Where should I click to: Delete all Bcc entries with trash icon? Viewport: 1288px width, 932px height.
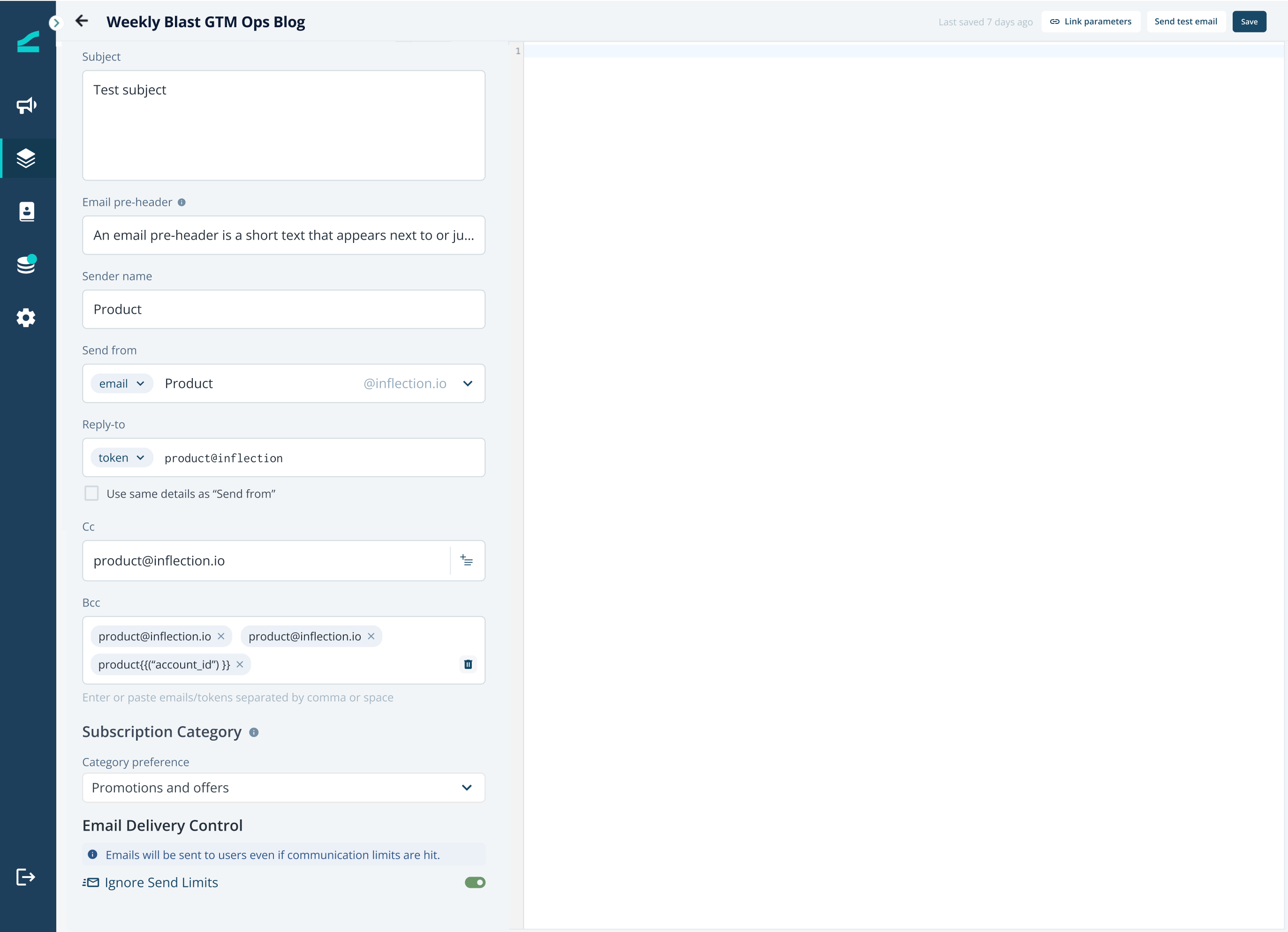tap(468, 664)
